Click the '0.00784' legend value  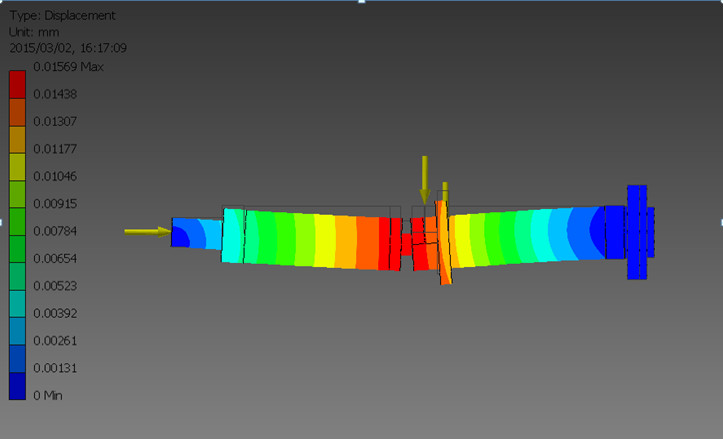point(55,231)
